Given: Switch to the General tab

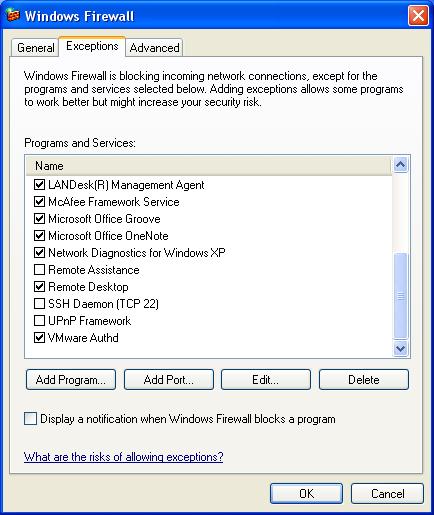Looking at the screenshot, I should coord(35,48).
